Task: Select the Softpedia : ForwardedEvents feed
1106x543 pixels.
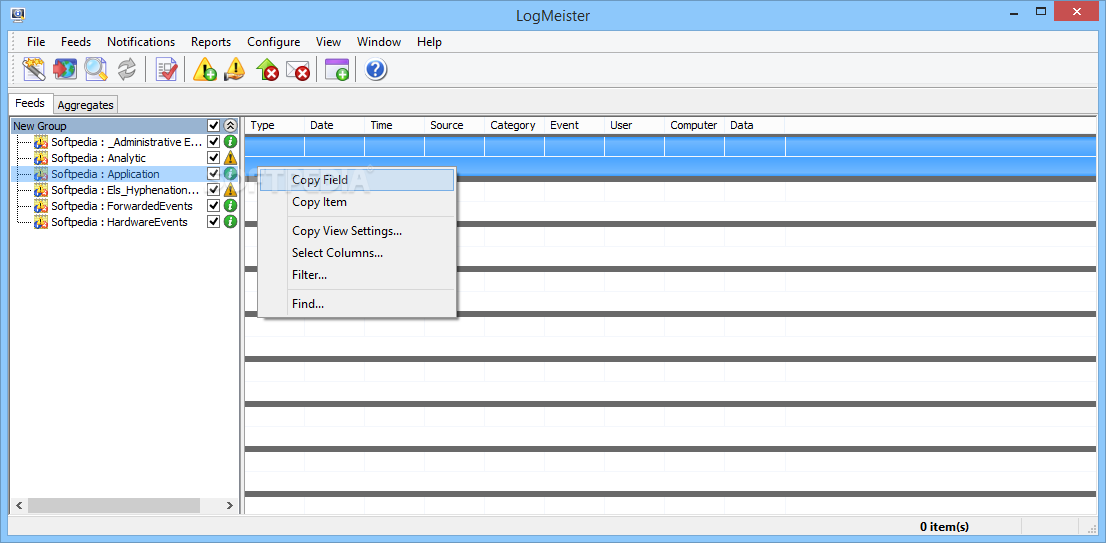Action: pos(121,206)
